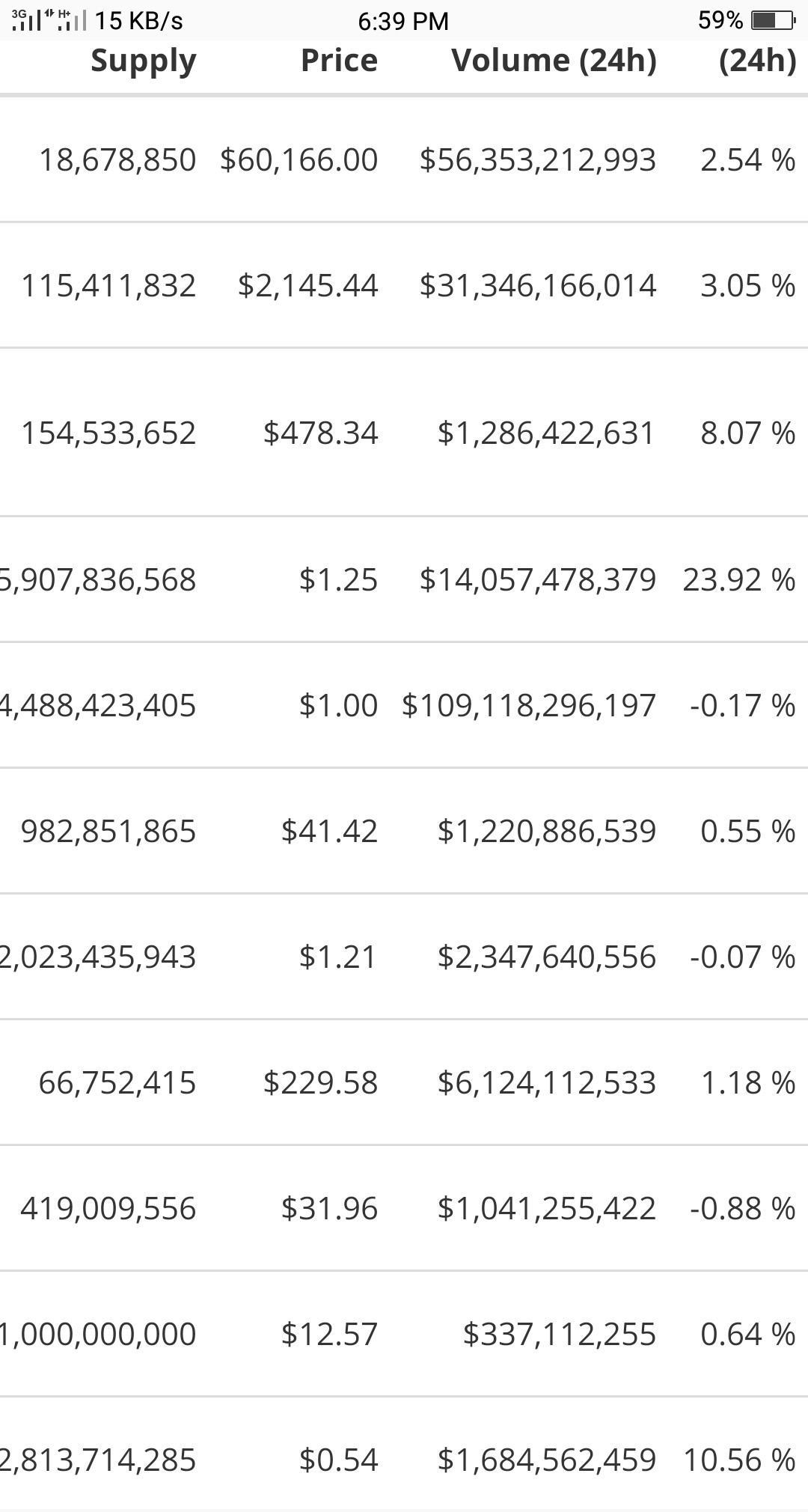
Task: Select the $0.54 price link
Action: tap(338, 1460)
